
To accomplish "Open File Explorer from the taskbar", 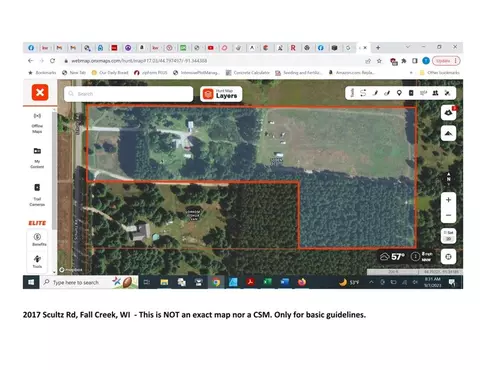I will pyautogui.click(x=164, y=282).
